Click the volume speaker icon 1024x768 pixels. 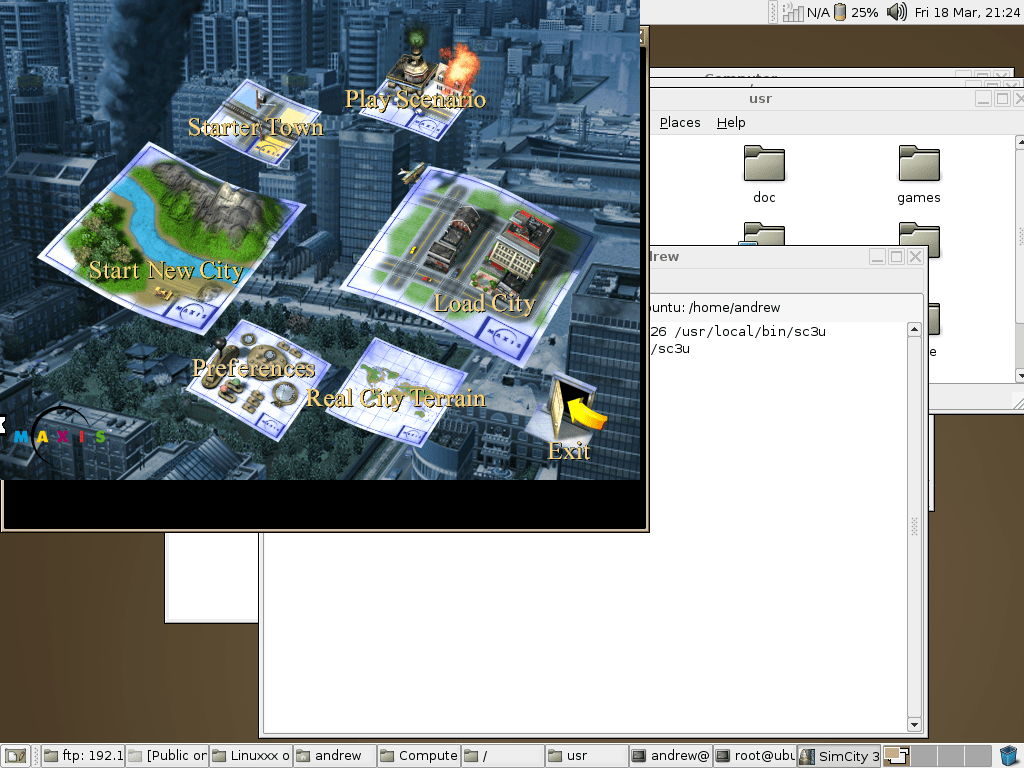pos(896,12)
